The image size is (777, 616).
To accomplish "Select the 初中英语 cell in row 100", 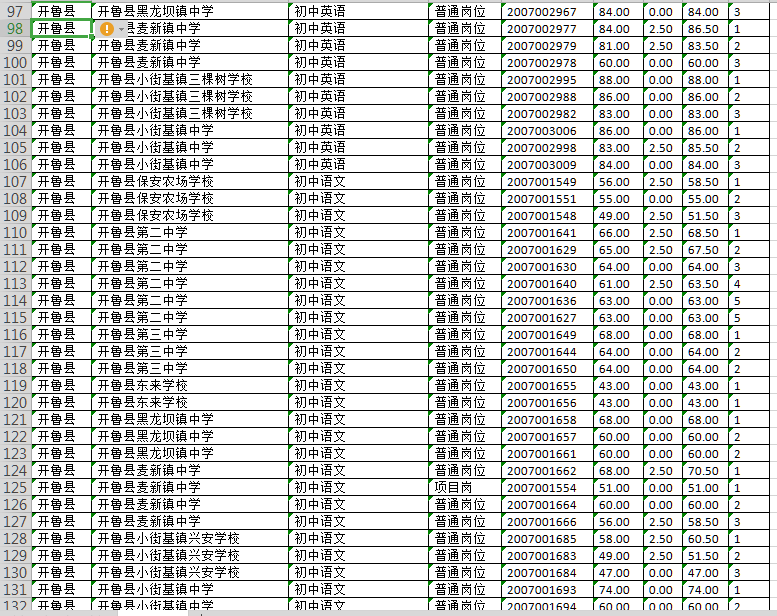I will tap(360, 63).
